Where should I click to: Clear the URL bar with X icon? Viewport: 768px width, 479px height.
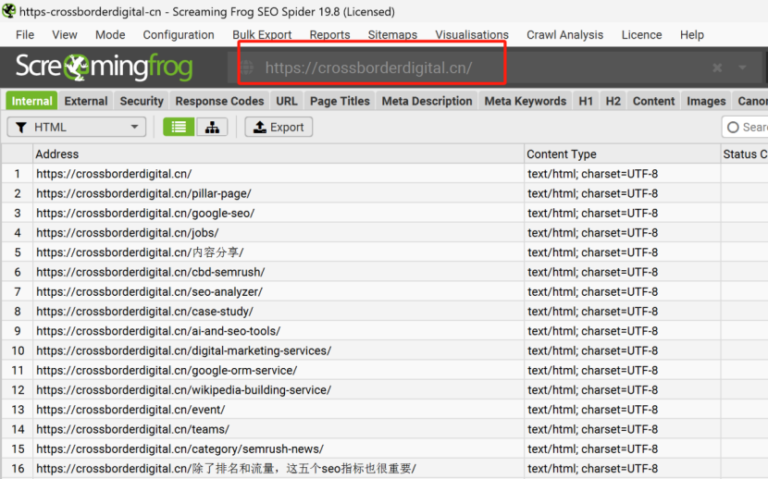[717, 68]
